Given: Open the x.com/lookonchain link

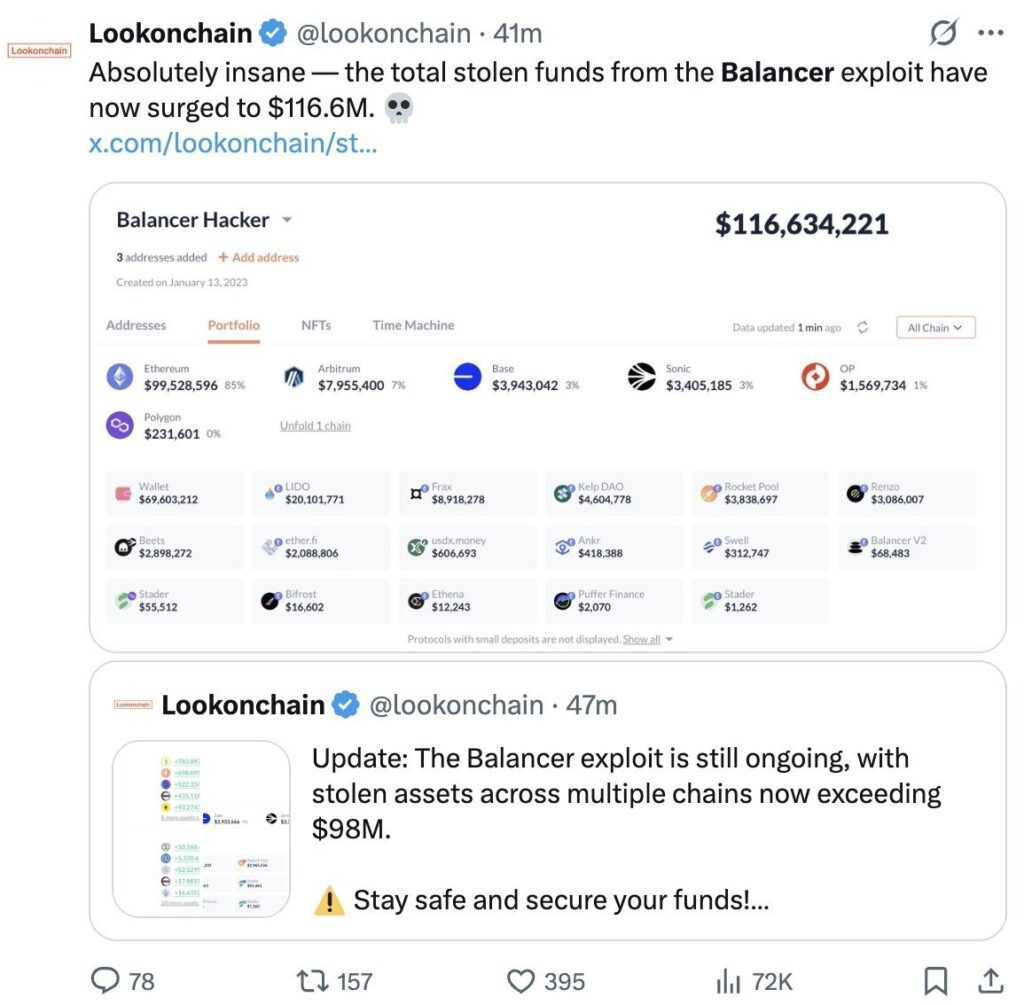Looking at the screenshot, I should (233, 142).
